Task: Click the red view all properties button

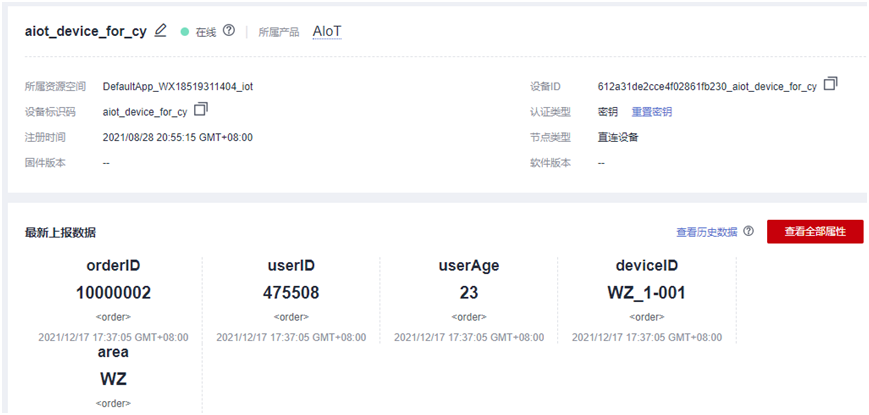Action: [x=815, y=232]
